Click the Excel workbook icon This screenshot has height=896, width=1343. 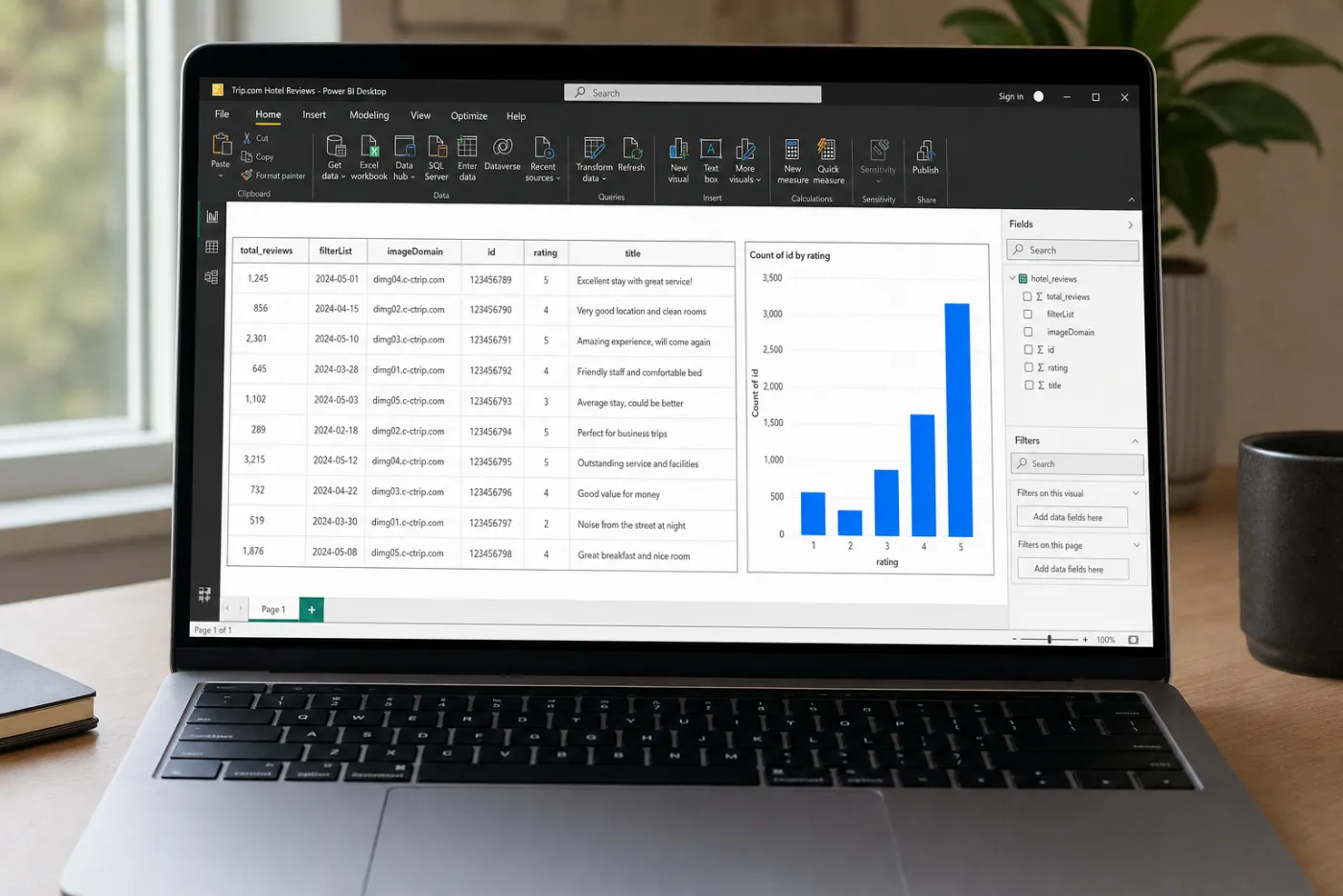pyautogui.click(x=369, y=146)
